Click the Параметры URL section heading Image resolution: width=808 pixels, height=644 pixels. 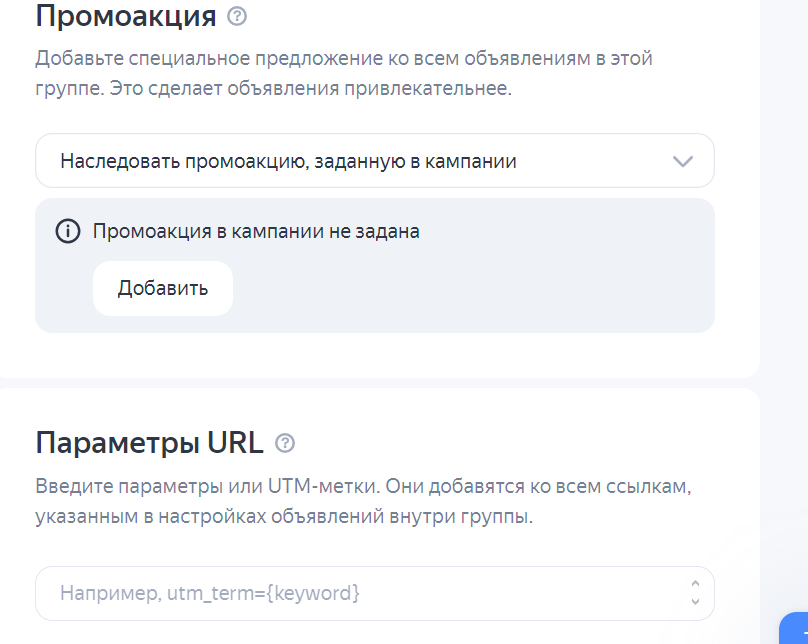150,442
